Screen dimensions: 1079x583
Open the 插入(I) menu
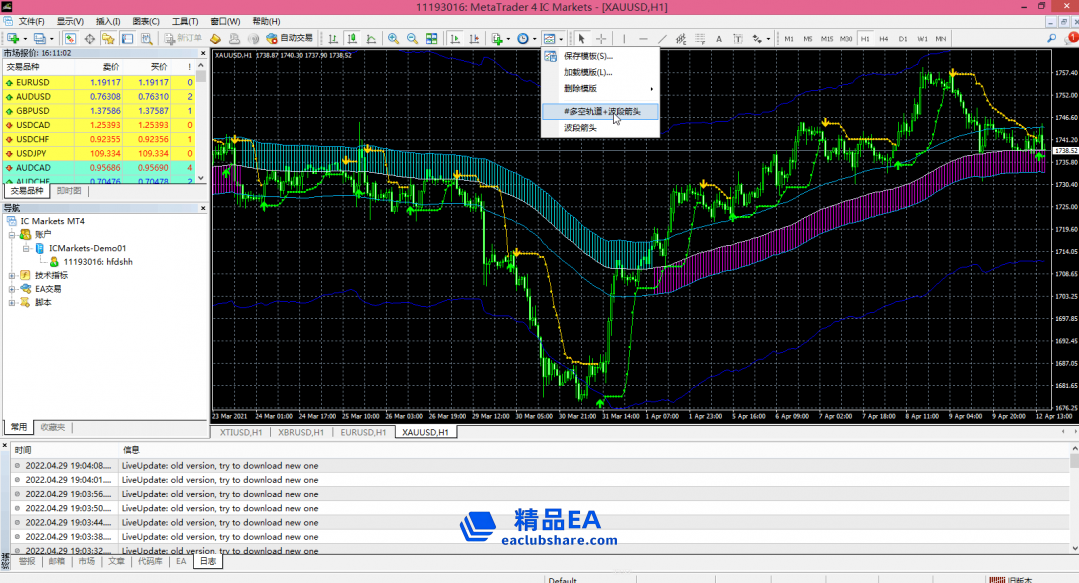108,21
